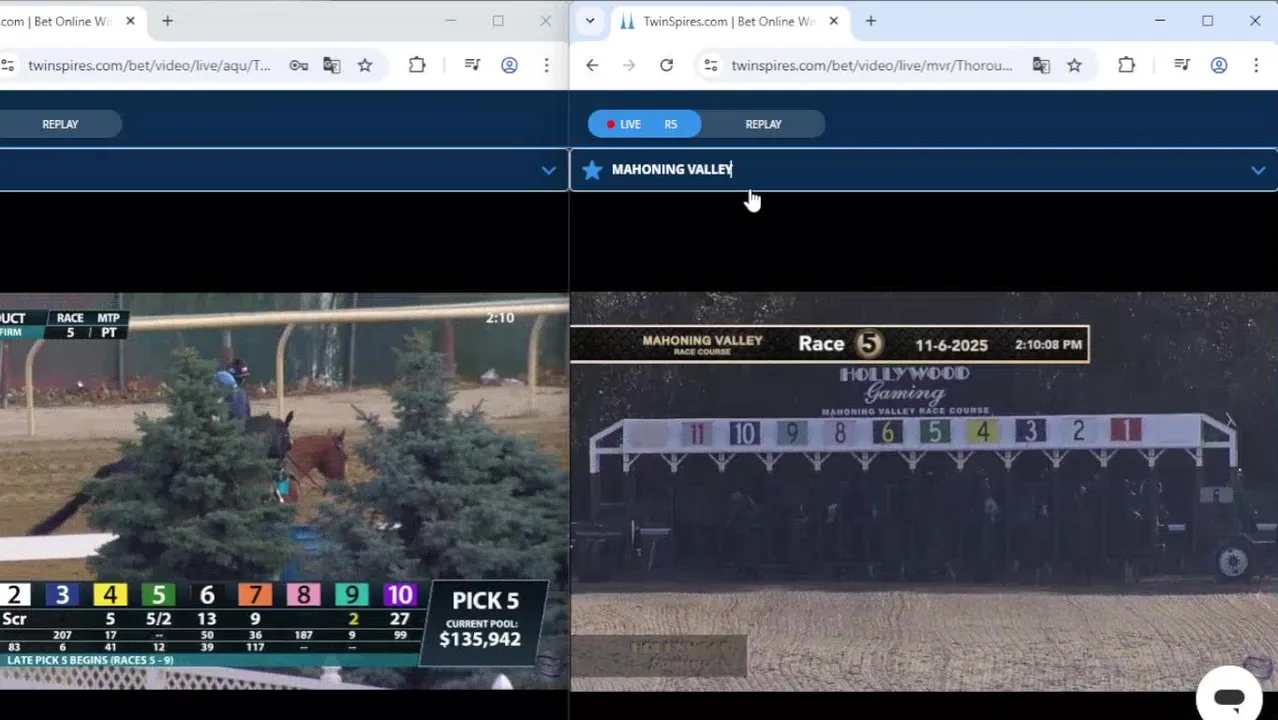The image size is (1278, 720).
Task: Click site info icon in left address bar
Action: [7, 65]
